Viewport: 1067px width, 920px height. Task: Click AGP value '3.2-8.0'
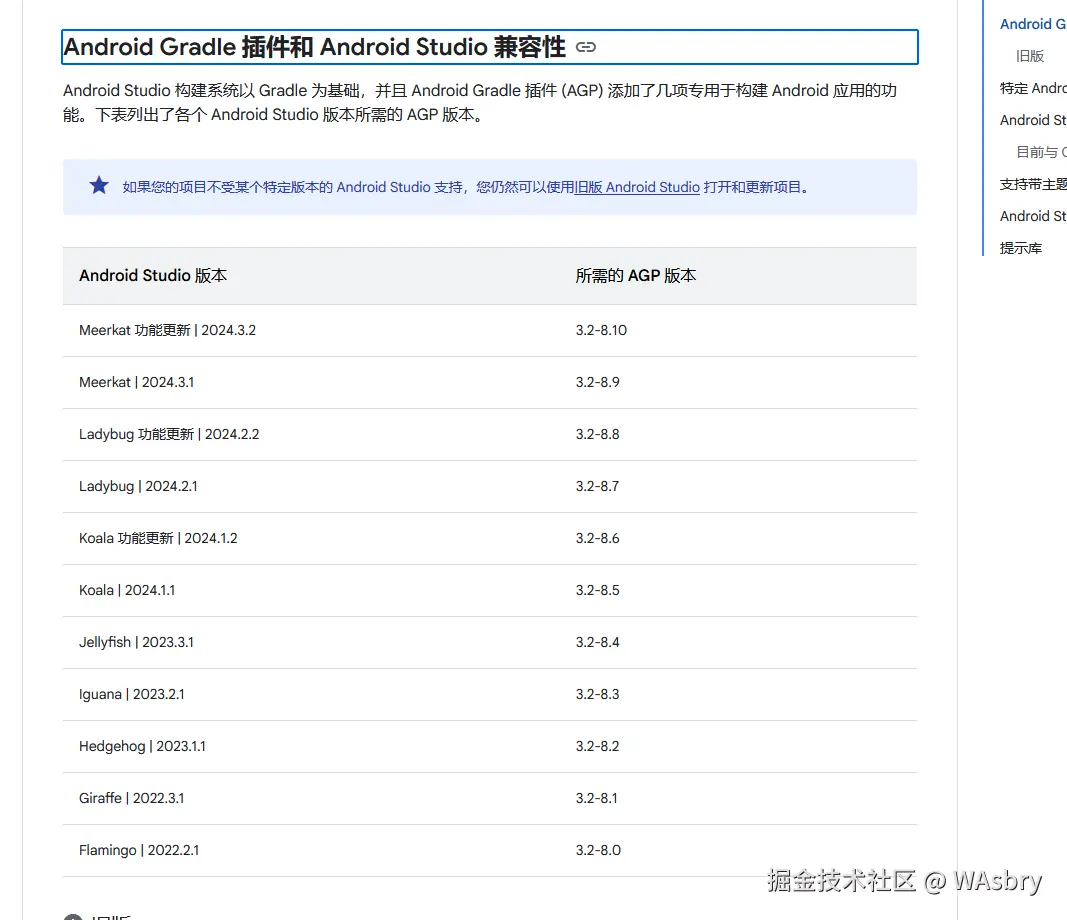(598, 851)
